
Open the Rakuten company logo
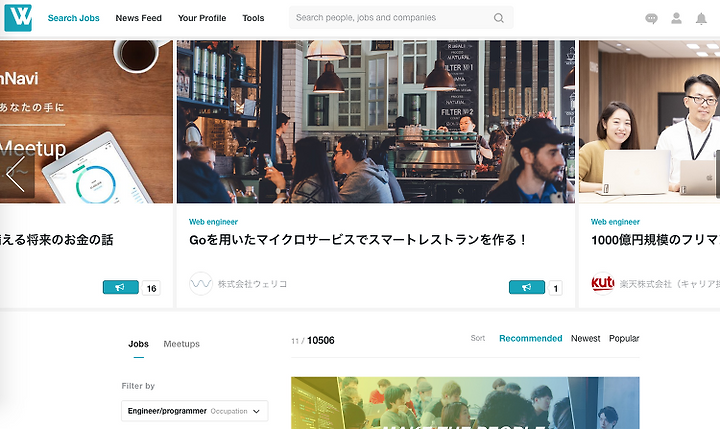pos(603,283)
